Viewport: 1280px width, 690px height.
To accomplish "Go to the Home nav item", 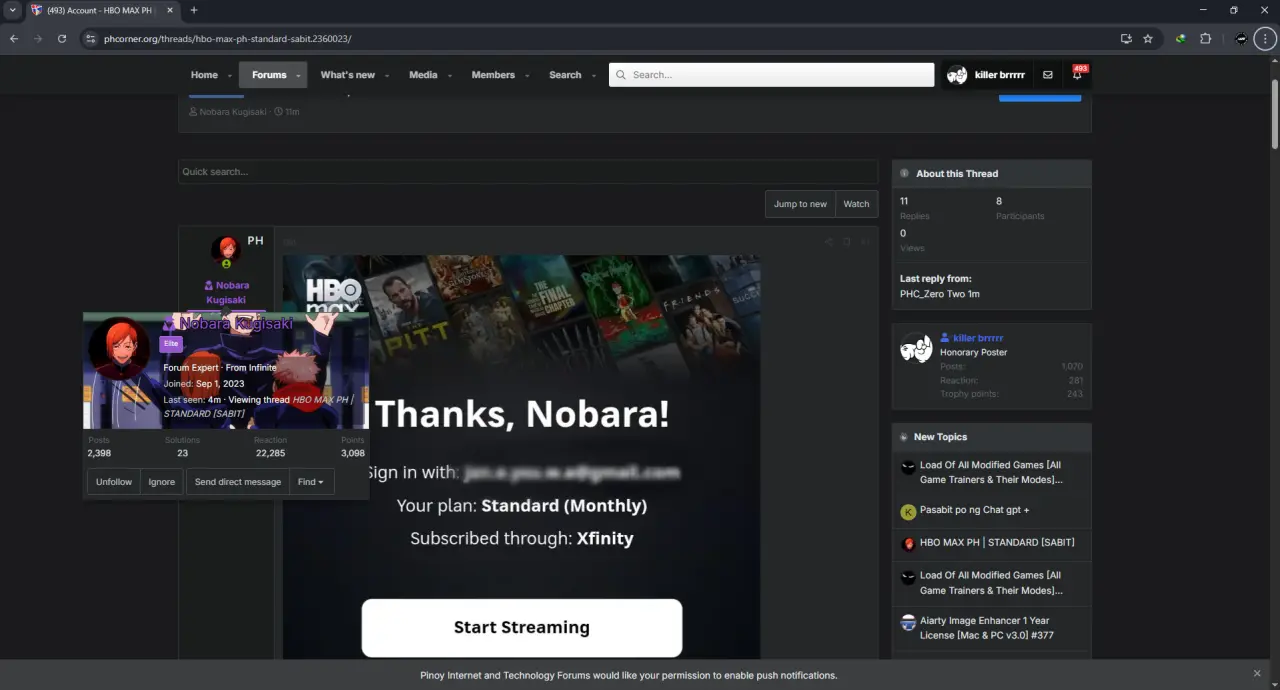I will 204,75.
